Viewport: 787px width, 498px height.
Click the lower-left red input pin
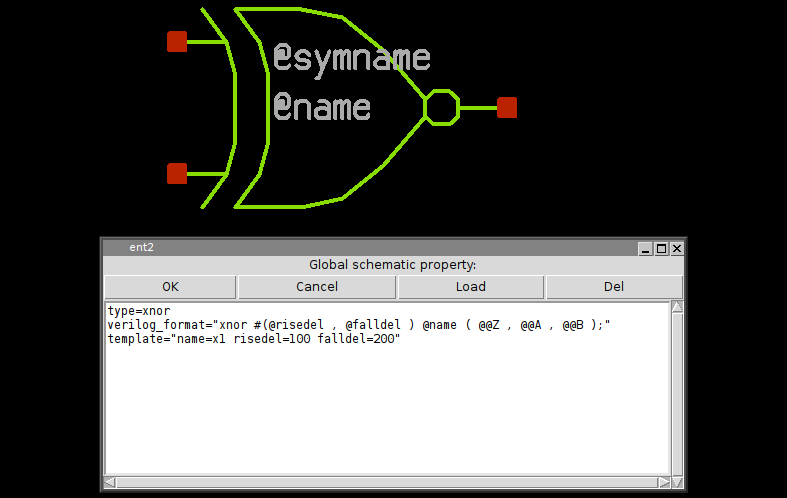[x=177, y=174]
